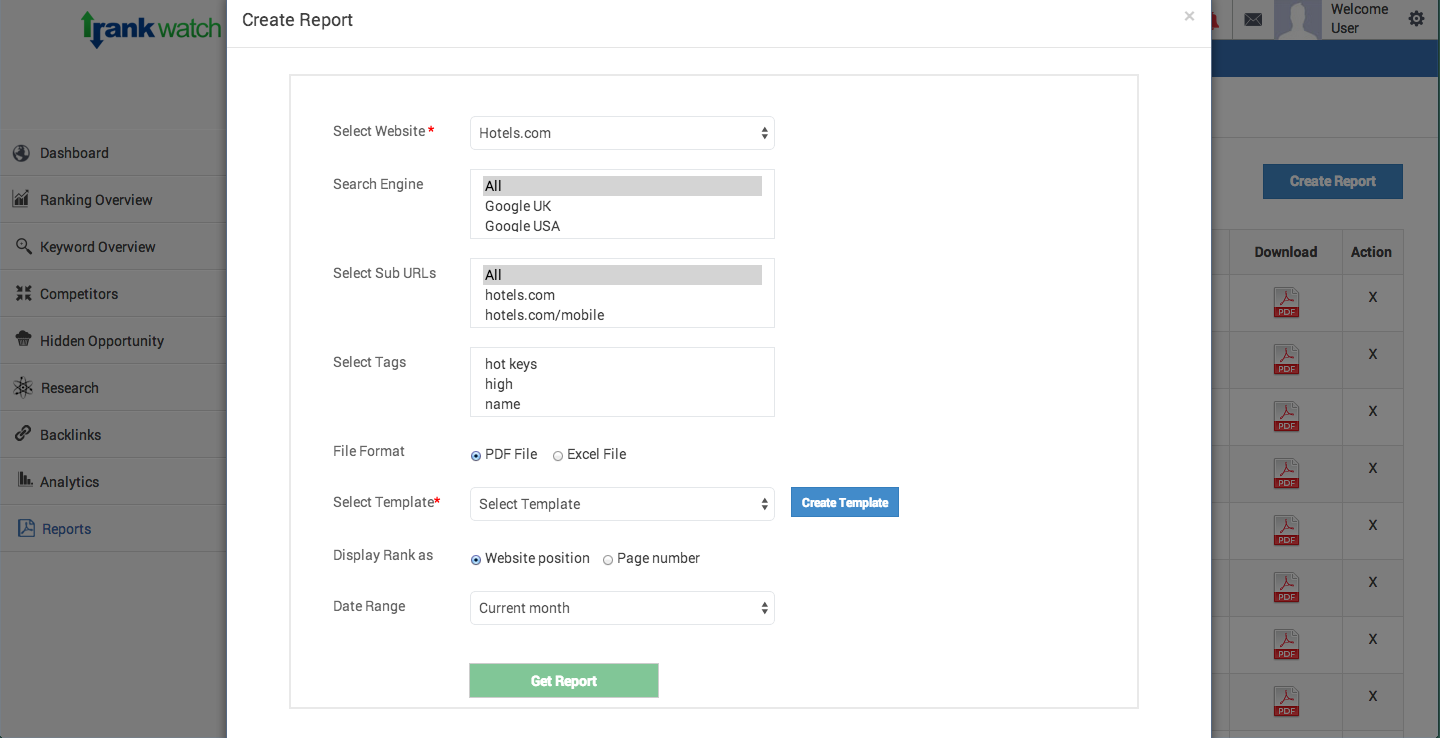Image resolution: width=1440 pixels, height=738 pixels.
Task: Change the Date Range selection
Action: (622, 608)
